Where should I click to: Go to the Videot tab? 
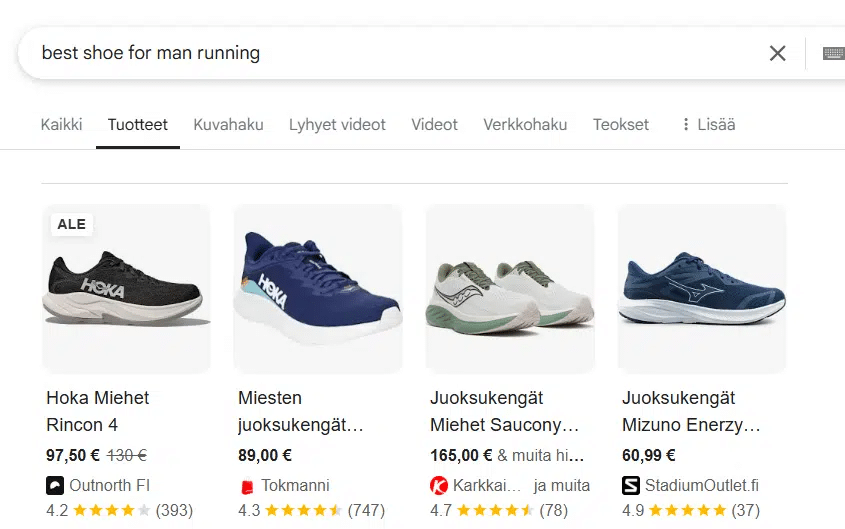[434, 125]
